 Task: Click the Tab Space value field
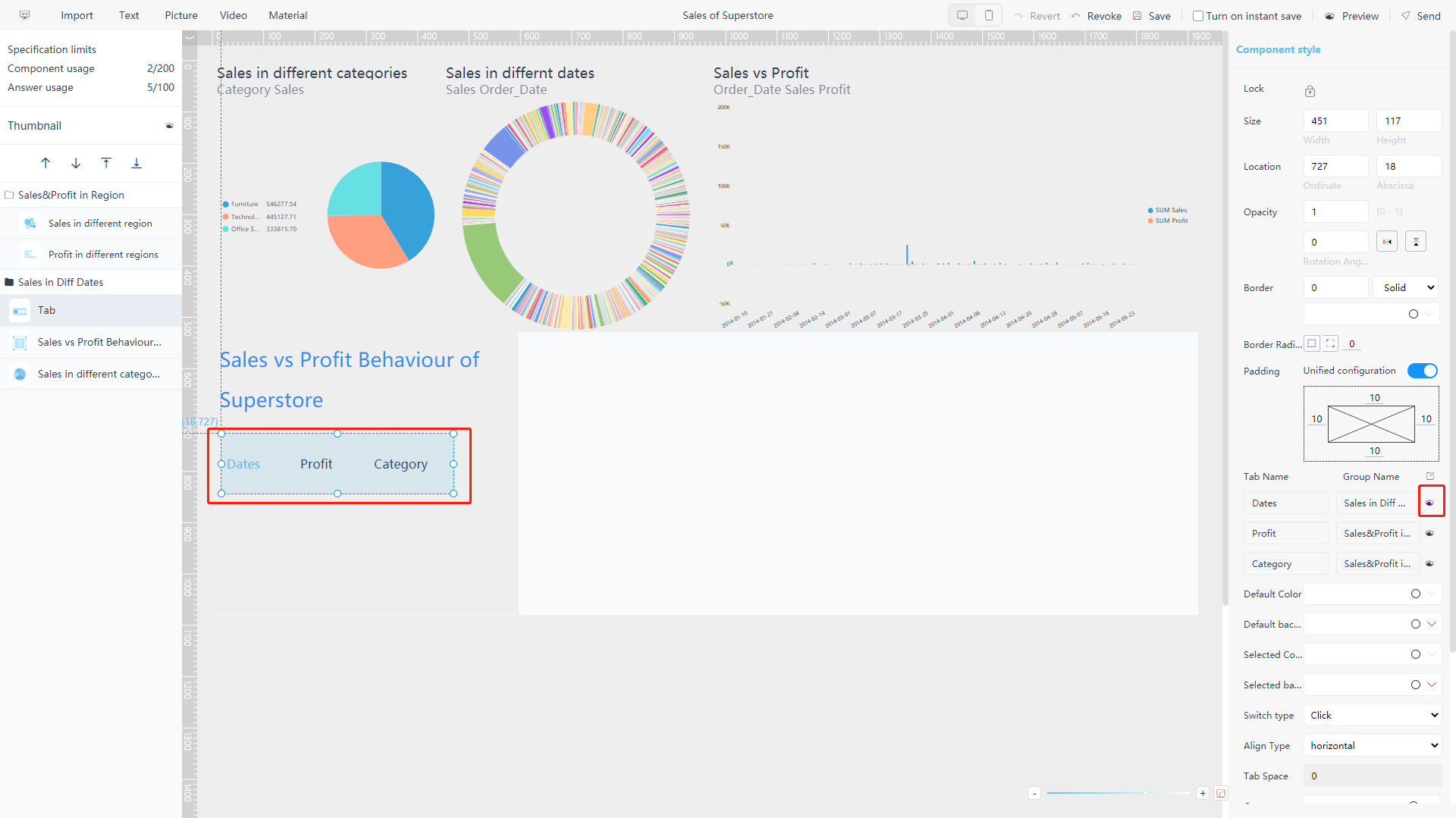pos(1373,776)
